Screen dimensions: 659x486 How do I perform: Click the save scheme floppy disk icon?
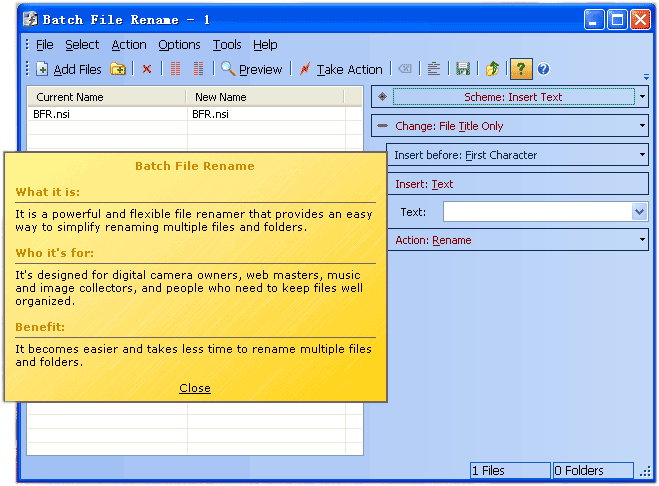click(x=463, y=69)
